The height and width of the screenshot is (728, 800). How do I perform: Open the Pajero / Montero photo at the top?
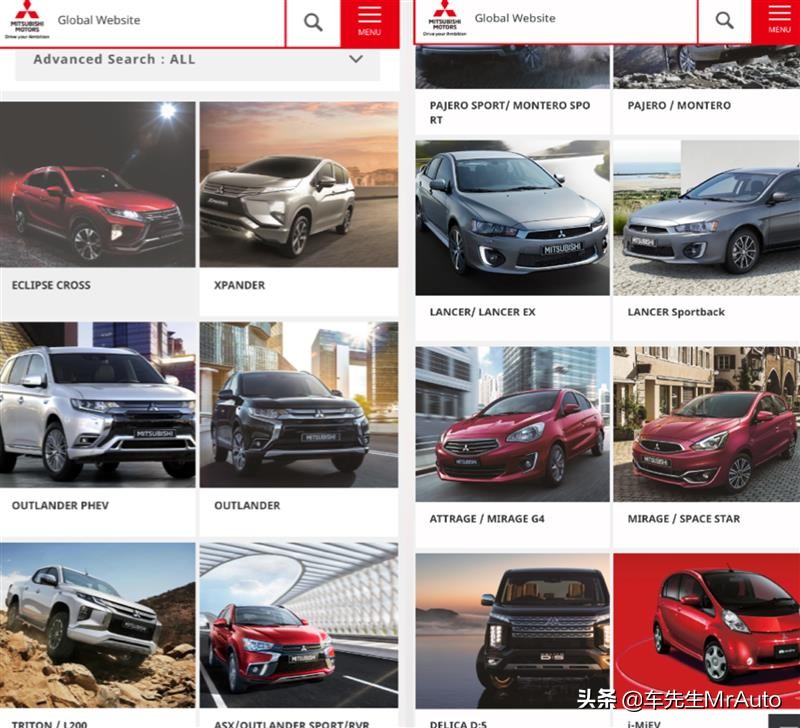click(x=707, y=66)
